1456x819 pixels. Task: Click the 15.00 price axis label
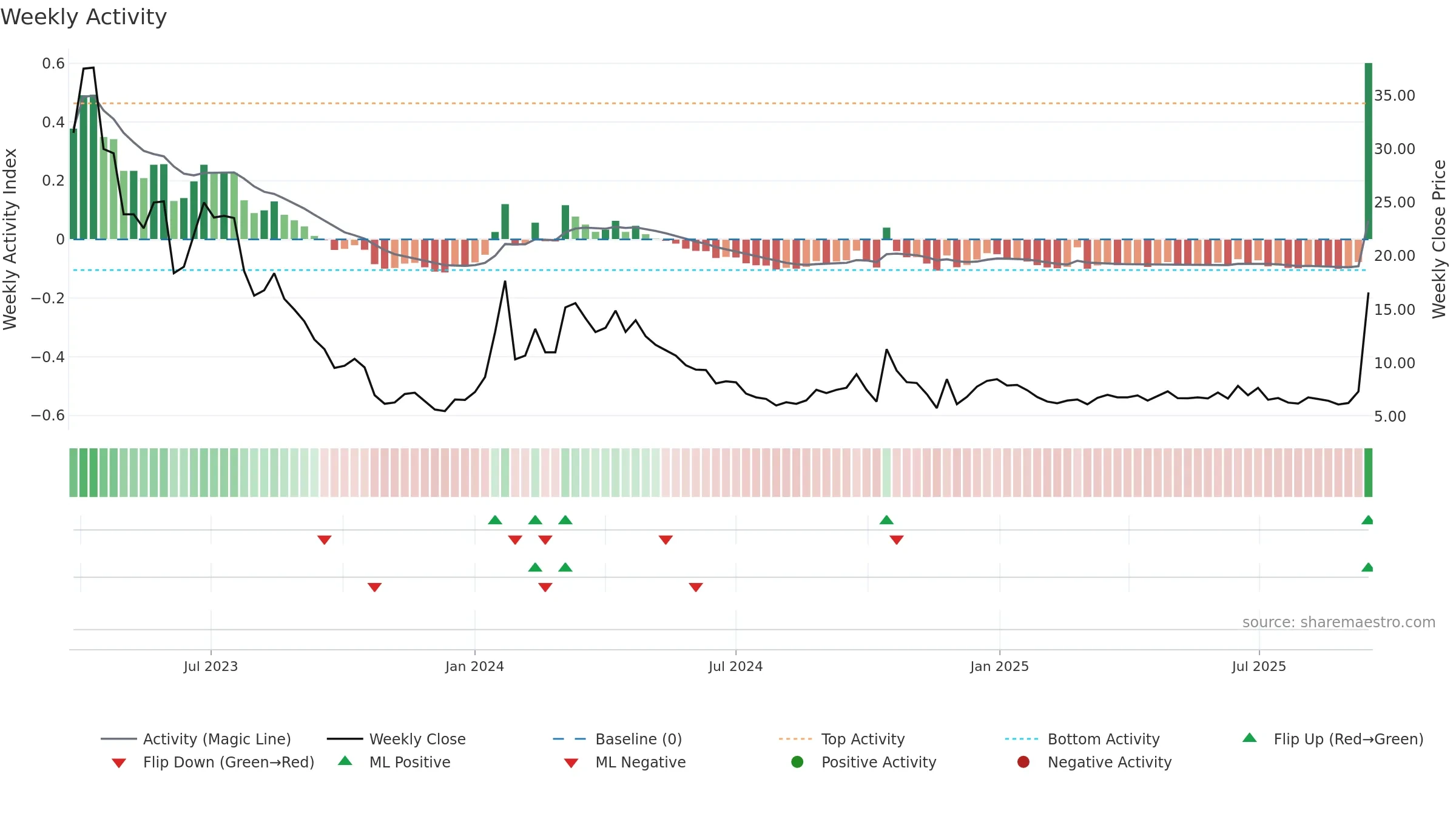click(x=1394, y=309)
